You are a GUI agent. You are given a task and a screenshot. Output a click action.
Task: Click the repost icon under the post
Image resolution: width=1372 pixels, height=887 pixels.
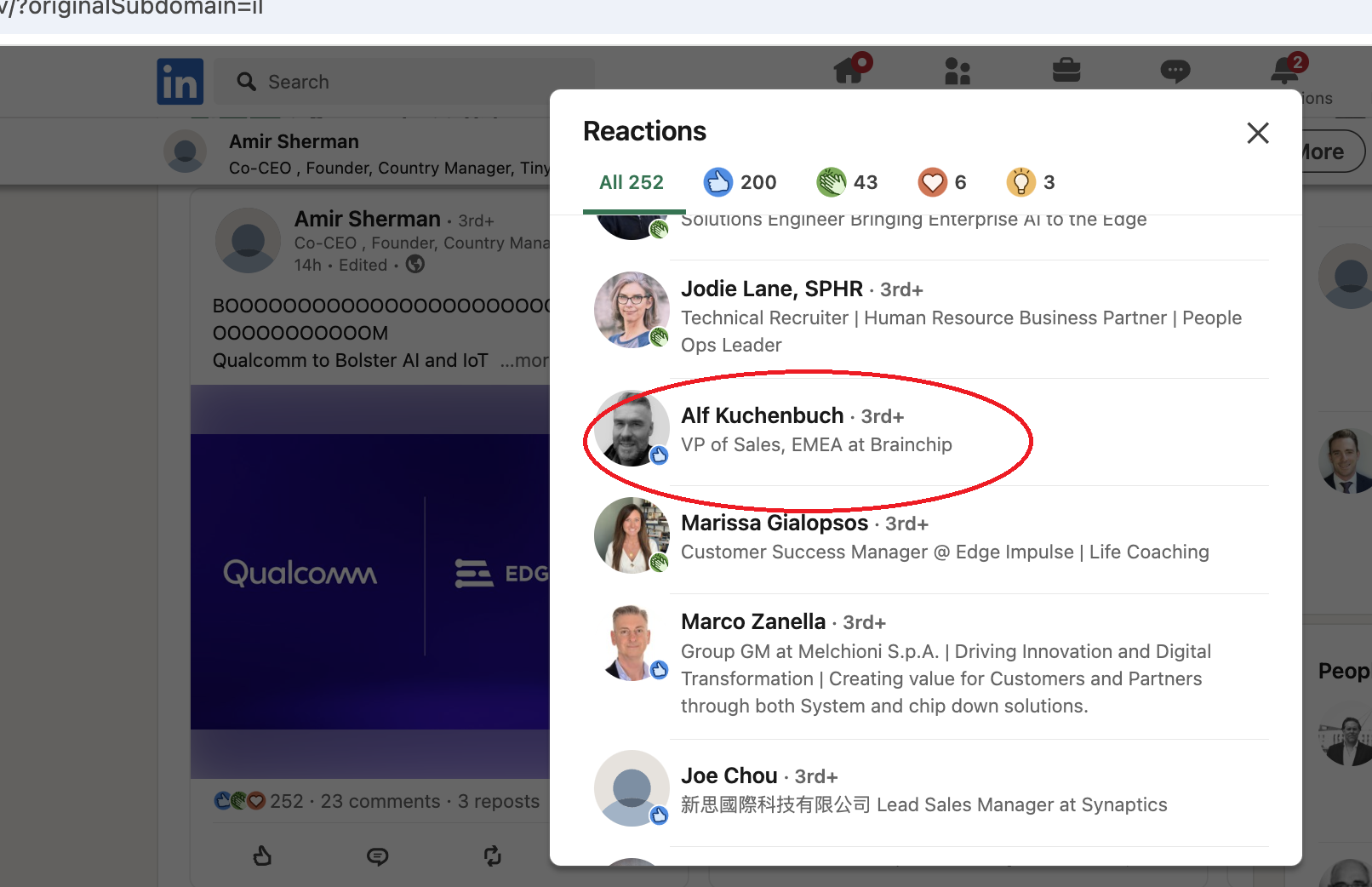click(x=493, y=856)
